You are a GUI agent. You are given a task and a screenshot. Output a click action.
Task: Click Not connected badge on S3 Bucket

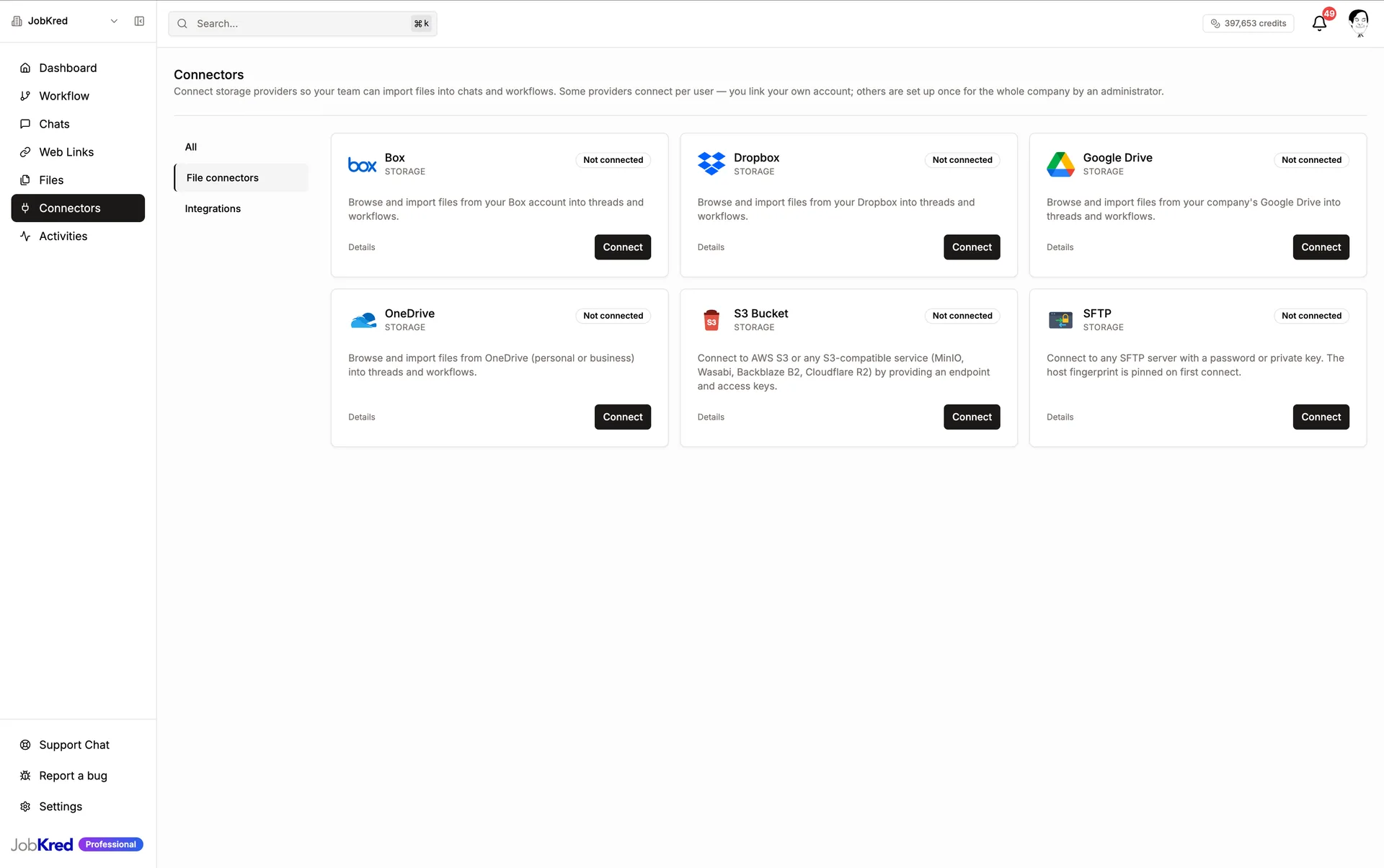pos(962,316)
